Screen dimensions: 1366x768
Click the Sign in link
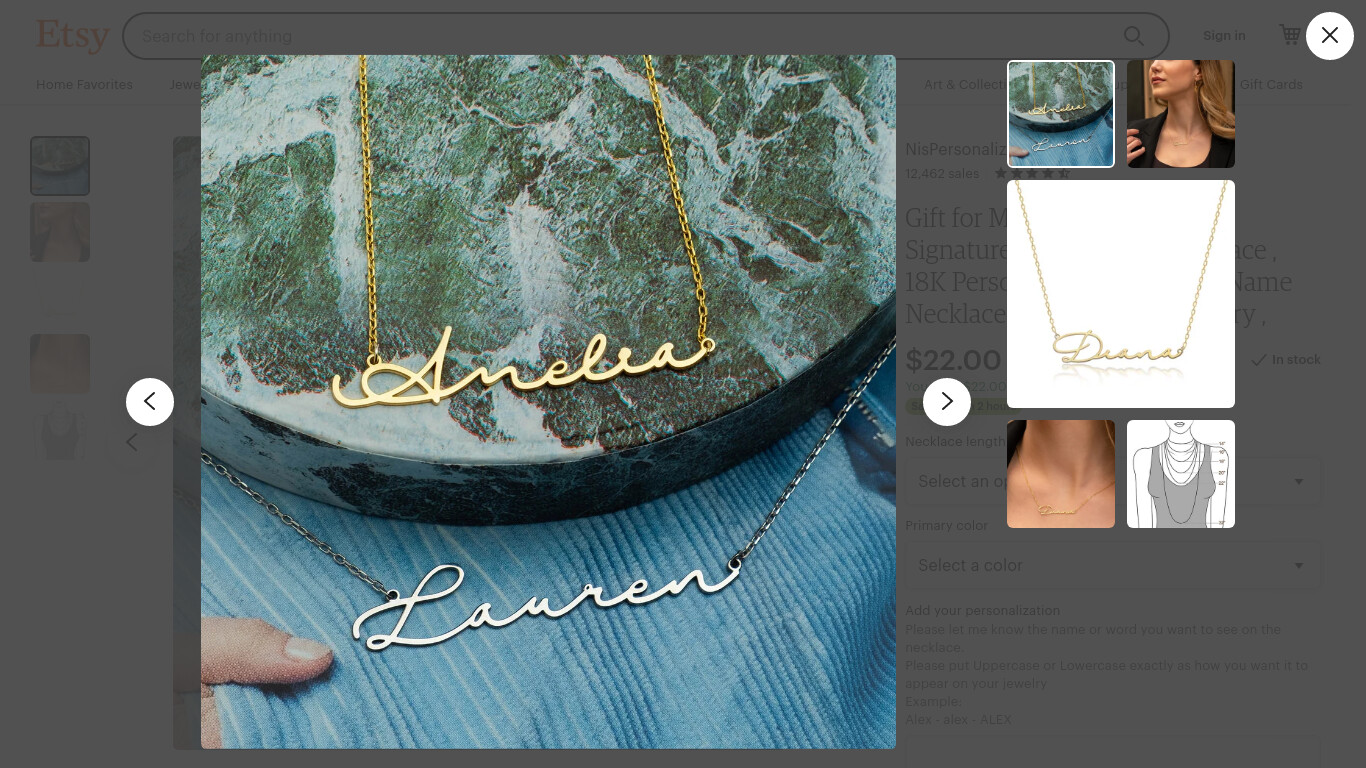1224,36
